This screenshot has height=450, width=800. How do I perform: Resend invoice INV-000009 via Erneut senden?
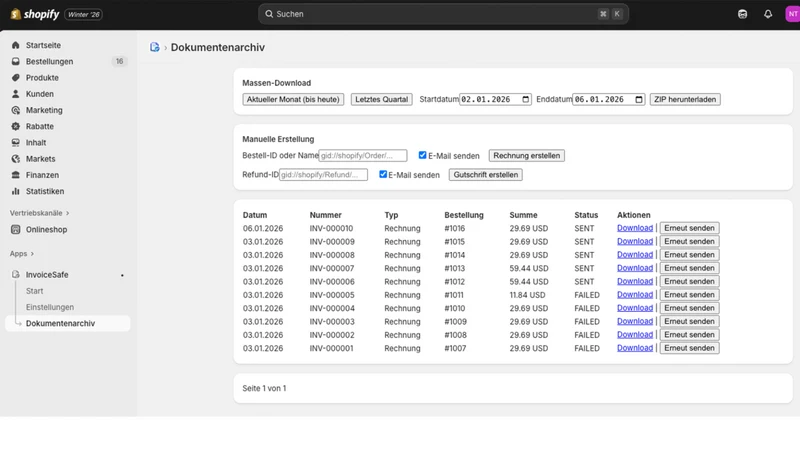[x=689, y=241]
